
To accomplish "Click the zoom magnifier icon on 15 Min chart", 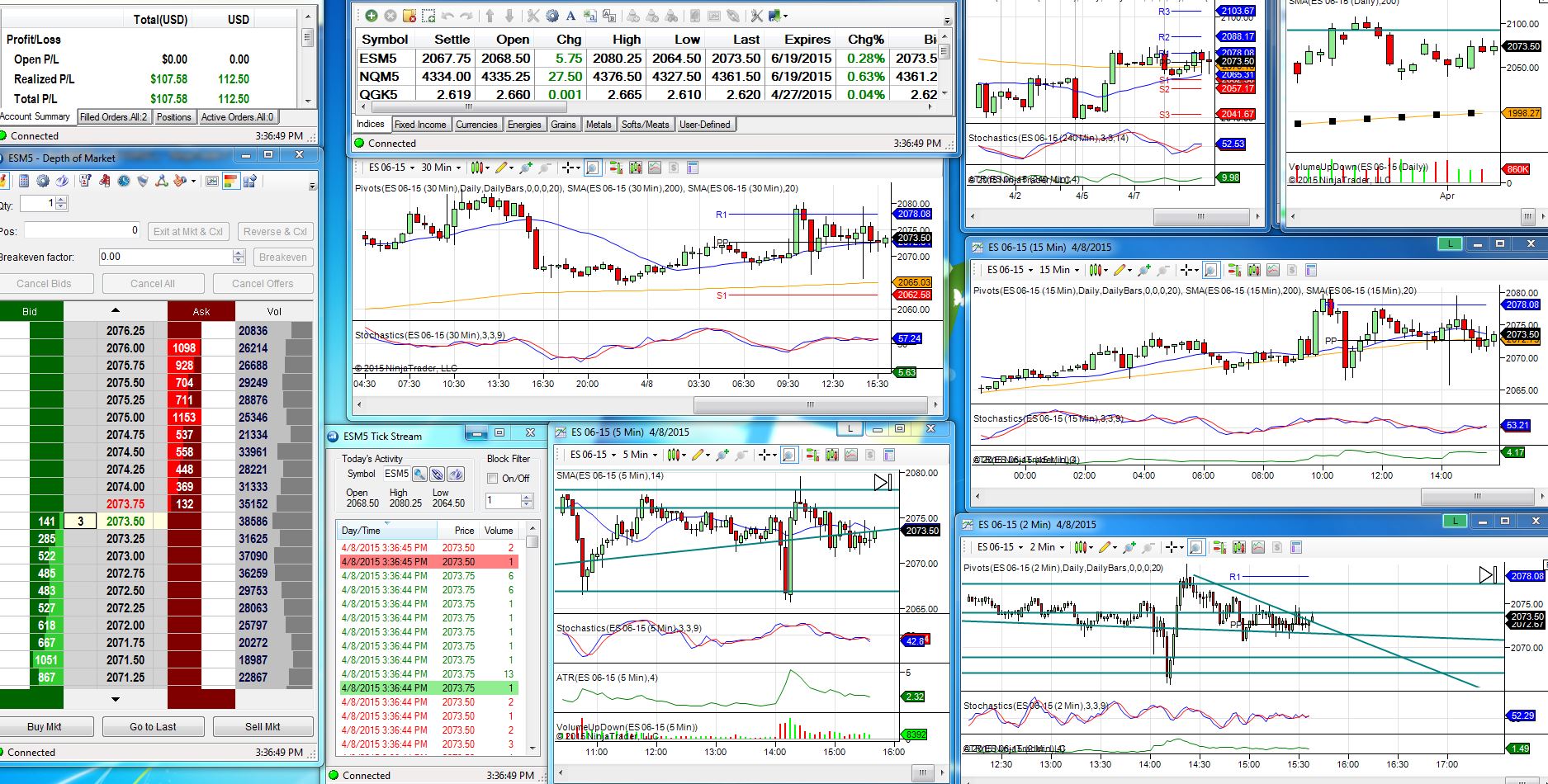I will 1210,270.
